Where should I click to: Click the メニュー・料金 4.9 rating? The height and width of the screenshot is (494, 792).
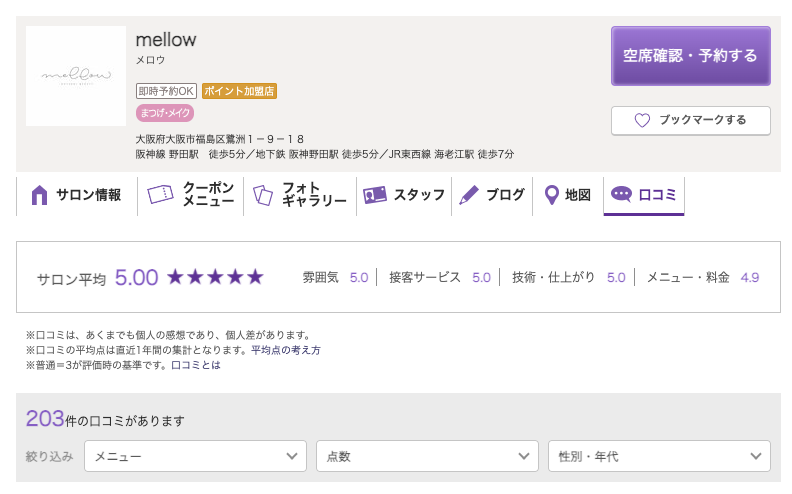point(703,277)
